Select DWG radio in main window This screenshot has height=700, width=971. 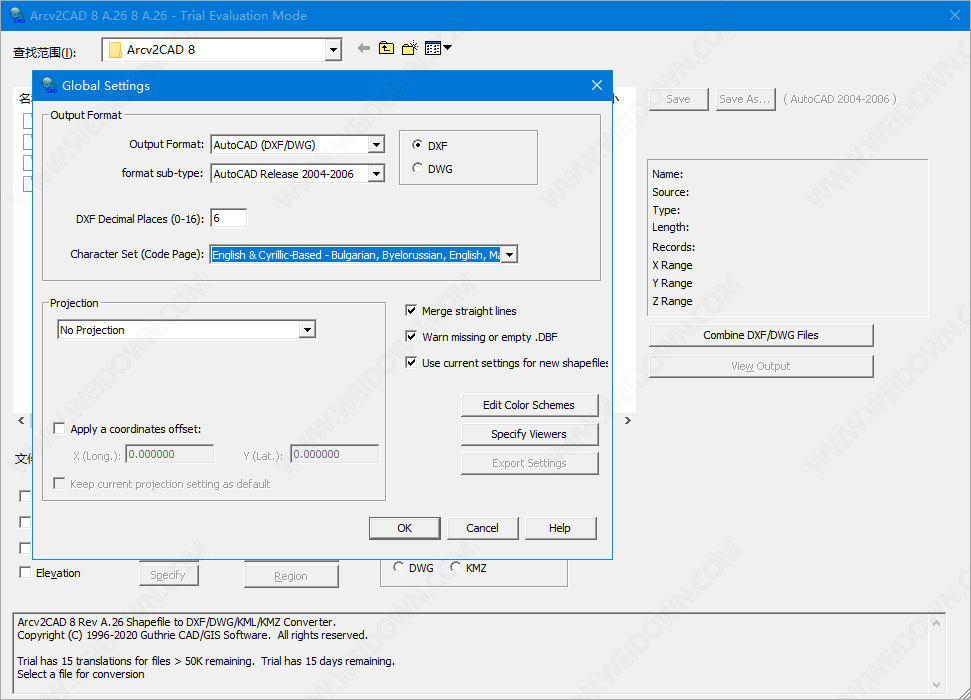[398, 567]
